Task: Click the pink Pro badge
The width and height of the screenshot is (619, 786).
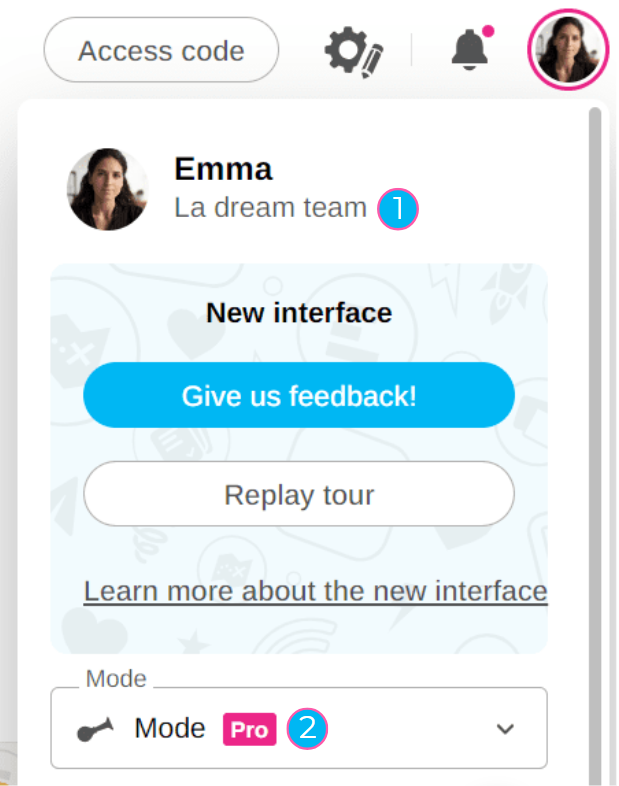Action: pos(249,729)
